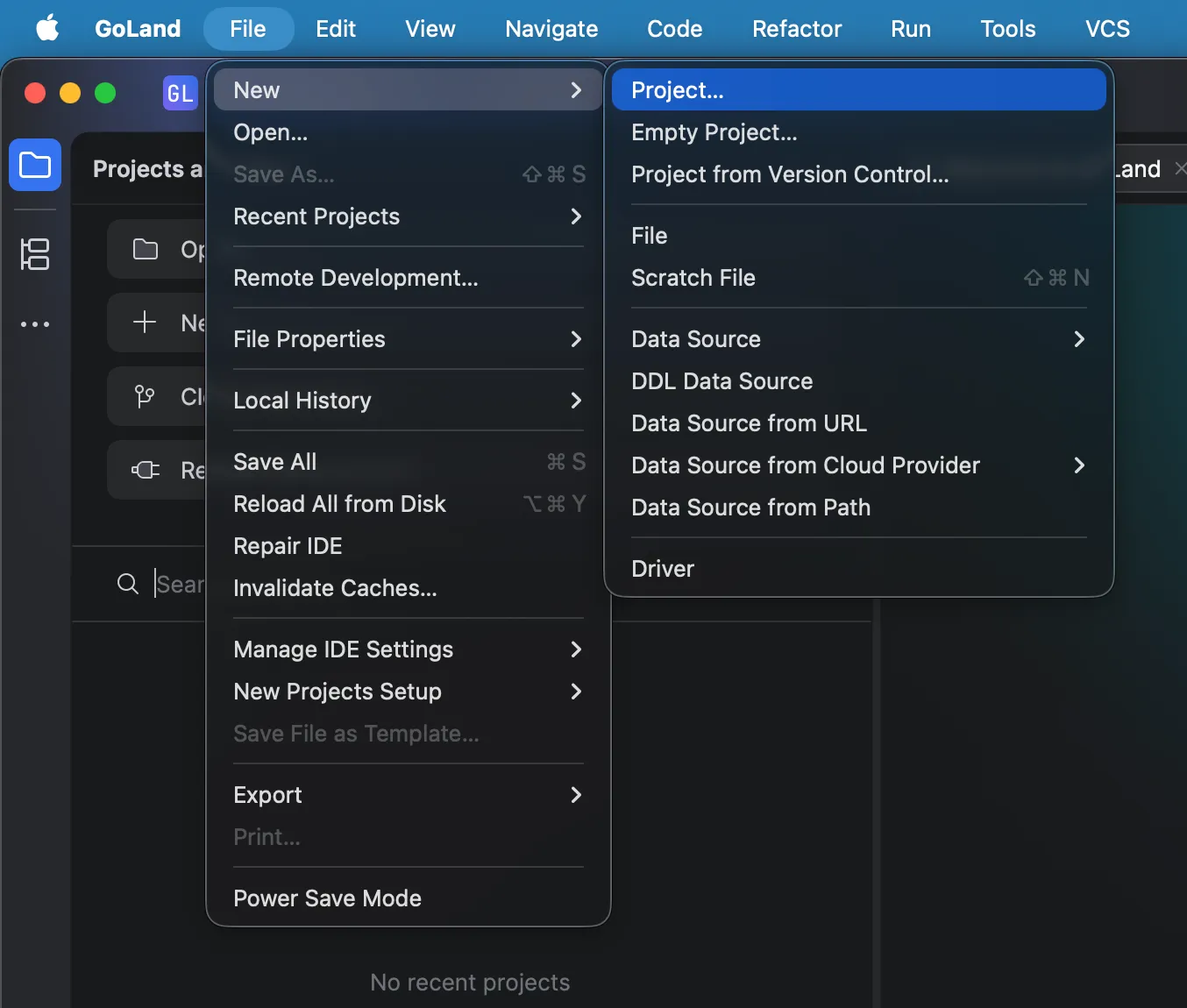This screenshot has width=1187, height=1008.
Task: Select Invalidate Caches... menu entry
Action: (x=335, y=588)
